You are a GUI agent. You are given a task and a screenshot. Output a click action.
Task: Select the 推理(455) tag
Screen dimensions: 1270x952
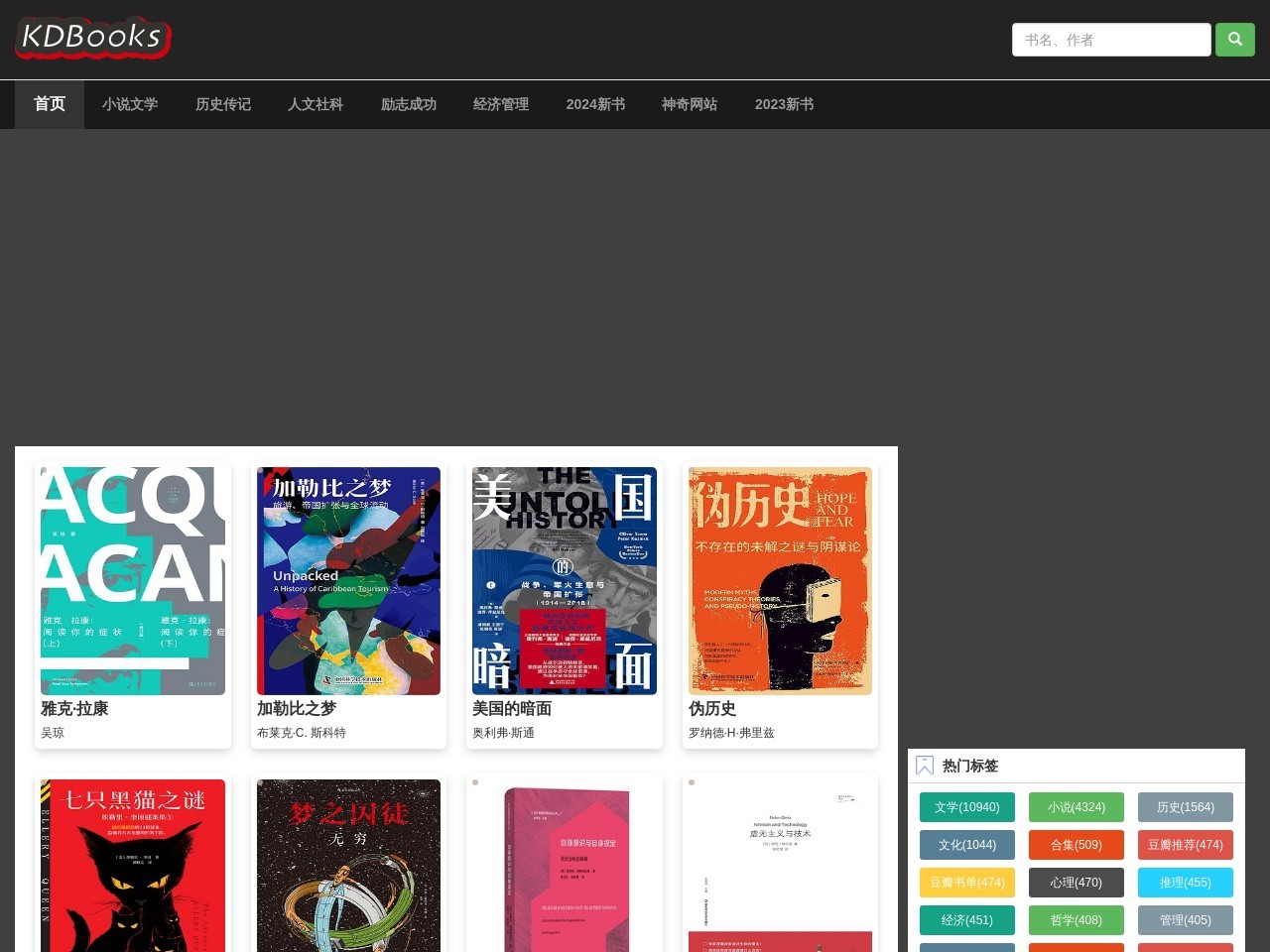[x=1186, y=883]
